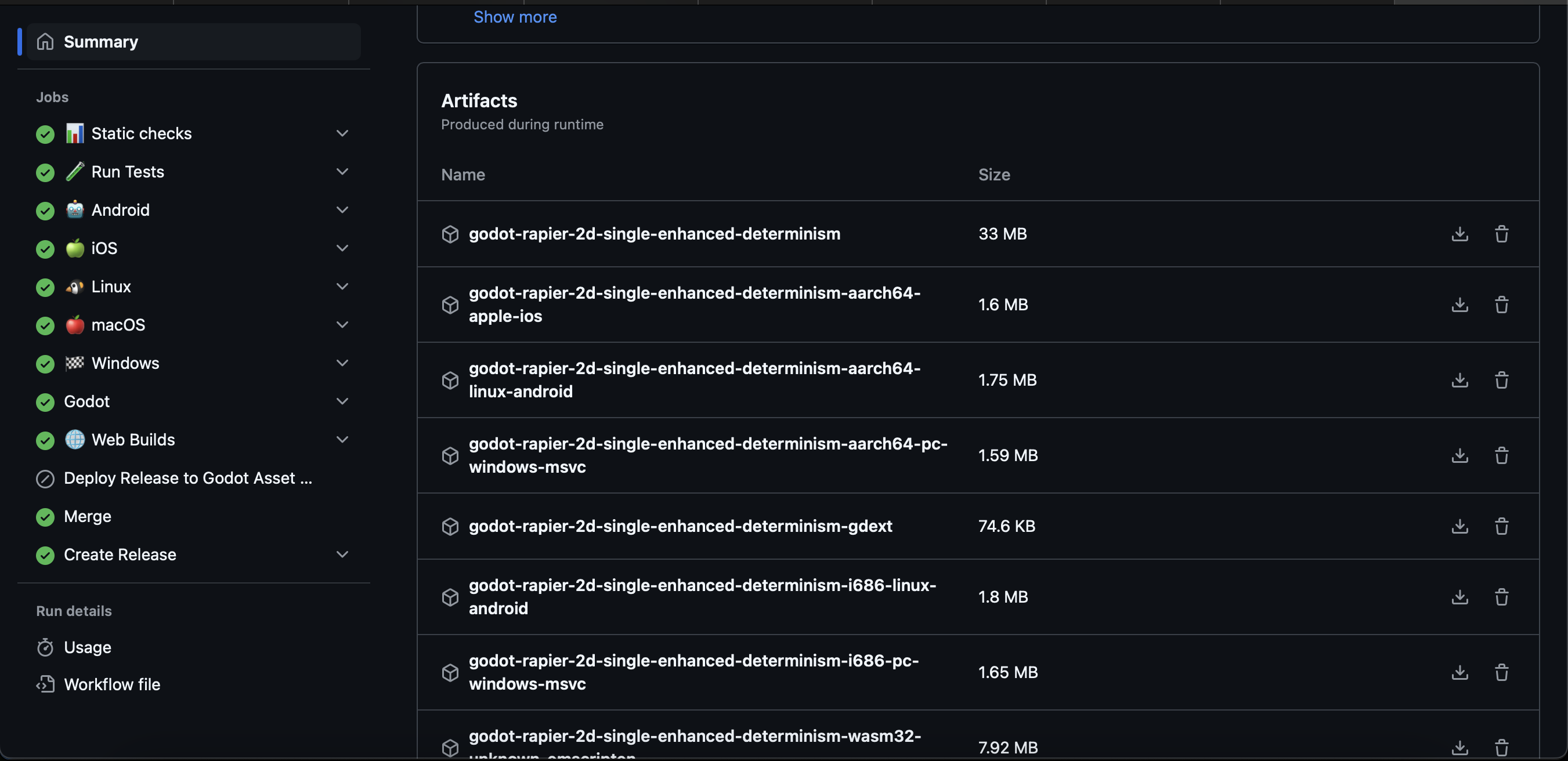Select the Merge job

[88, 516]
